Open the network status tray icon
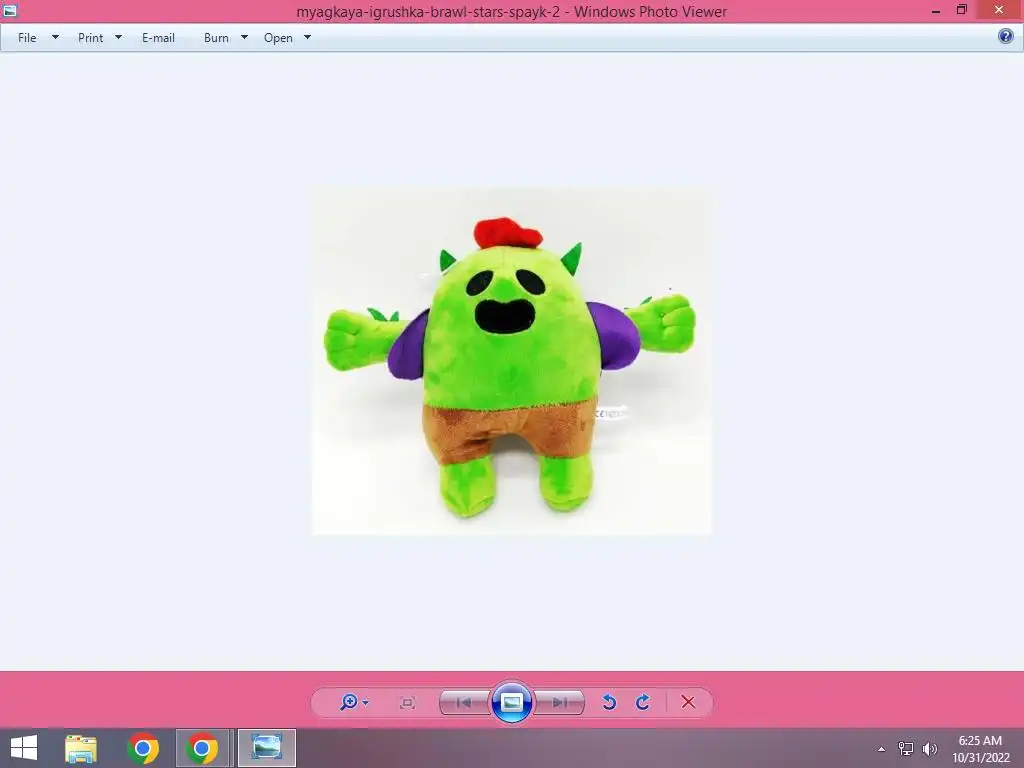Viewport: 1024px width, 768px height. [x=906, y=748]
